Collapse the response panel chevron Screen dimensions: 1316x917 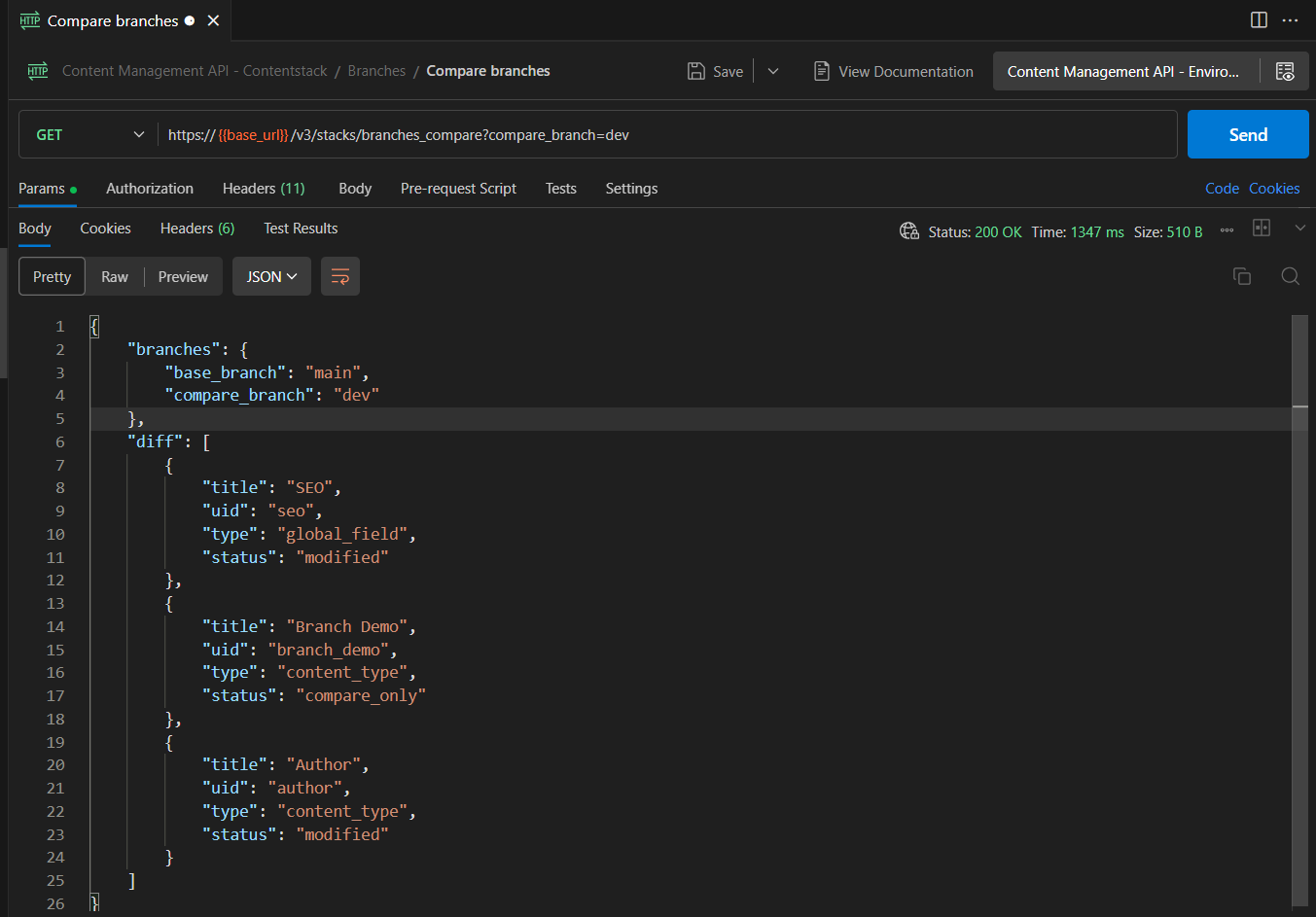click(x=1300, y=228)
